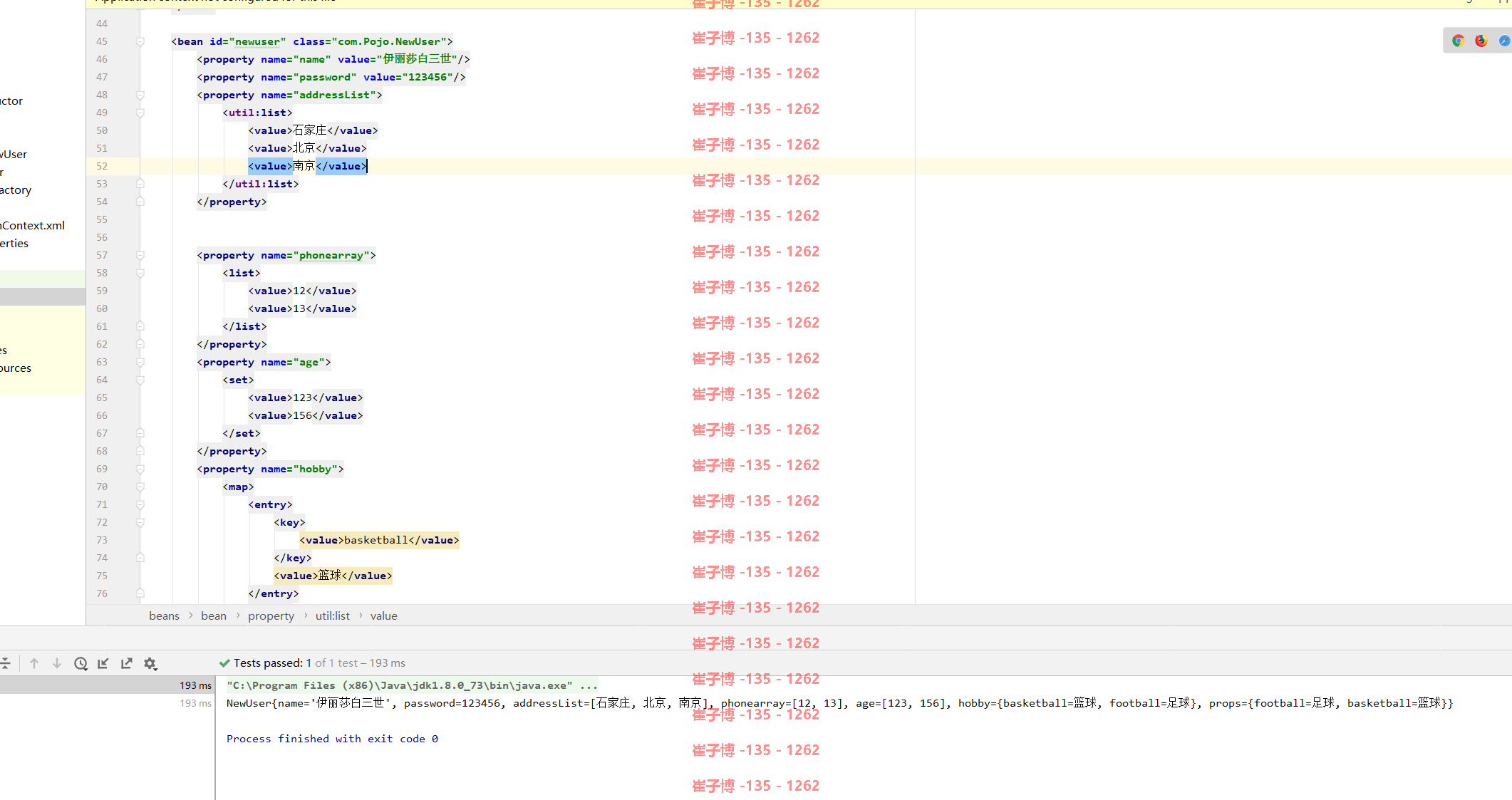Screen dimensions: 1512x800
Task: Click the property name="password" line
Action: tap(331, 77)
